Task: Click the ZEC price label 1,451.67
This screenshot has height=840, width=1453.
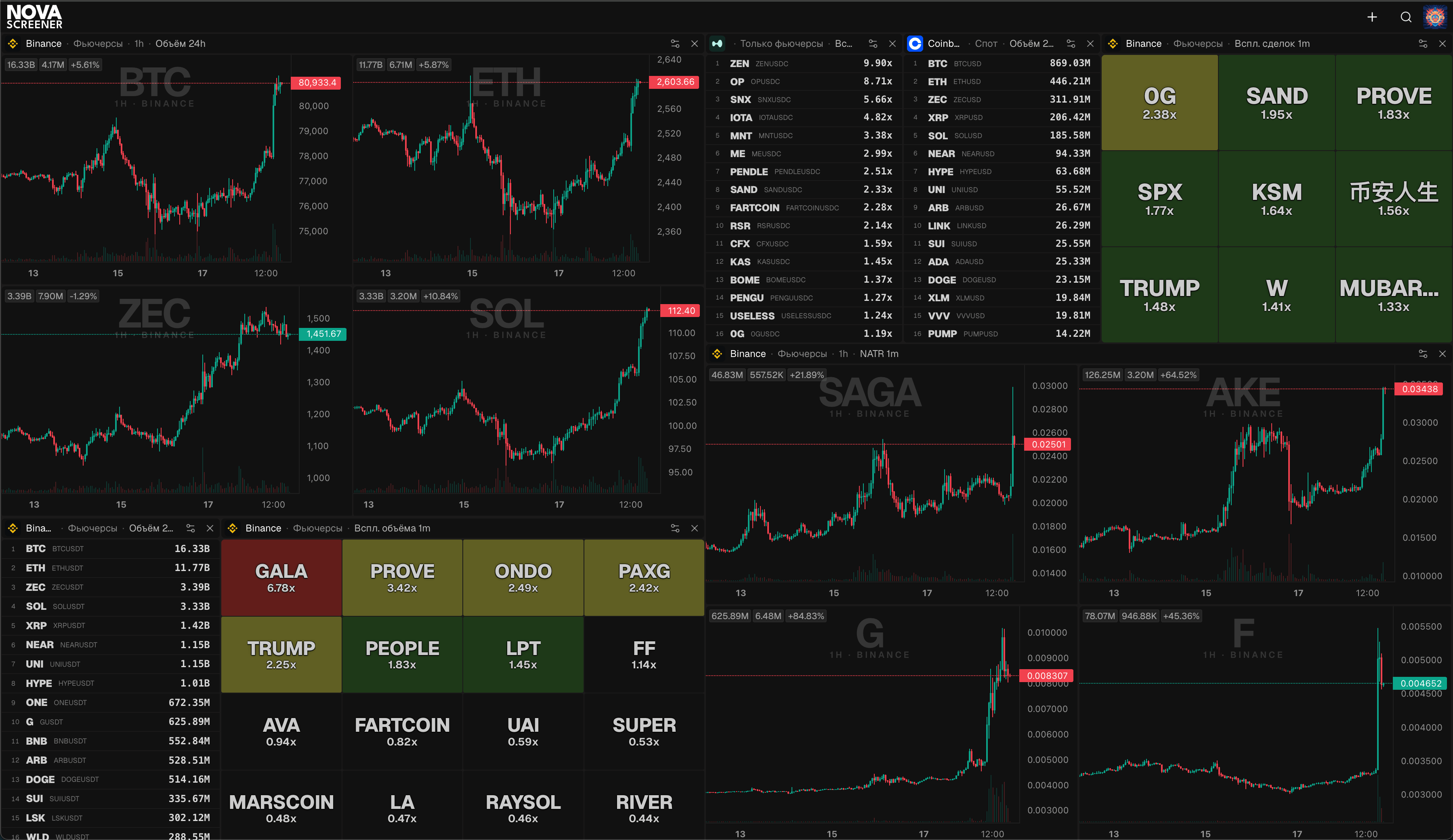Action: pos(323,334)
